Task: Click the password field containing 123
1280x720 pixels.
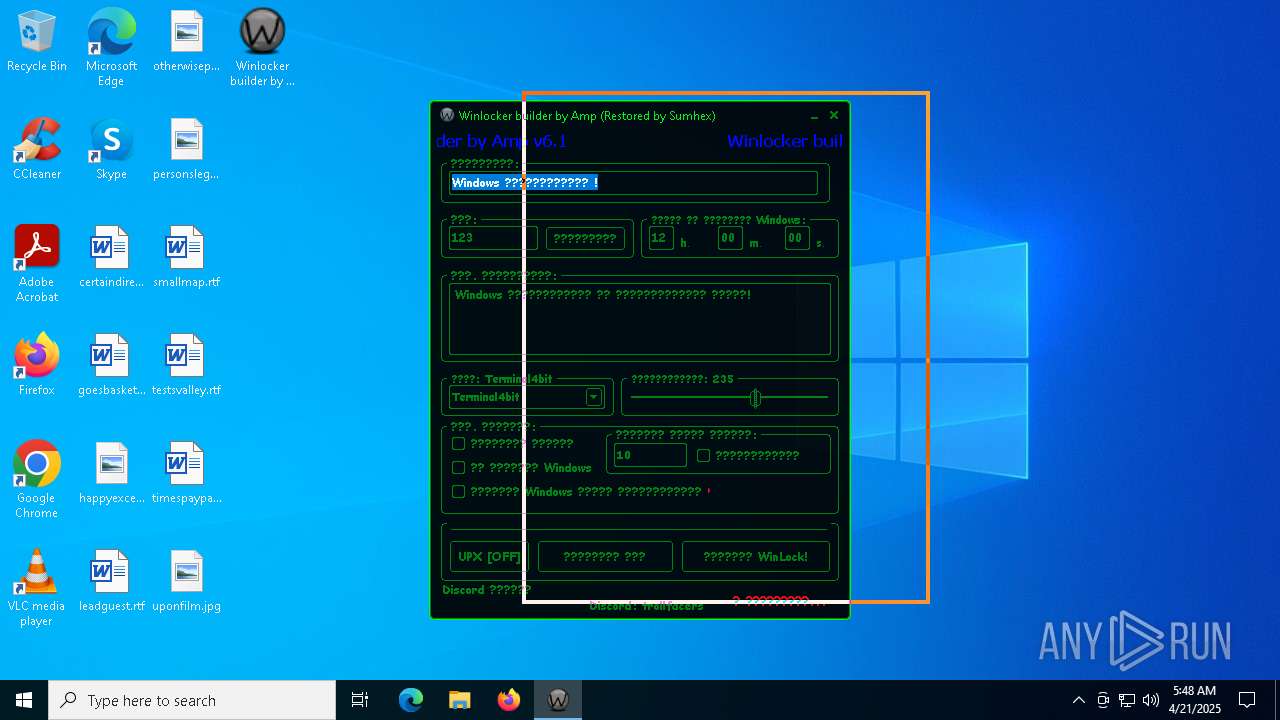Action: (493, 238)
